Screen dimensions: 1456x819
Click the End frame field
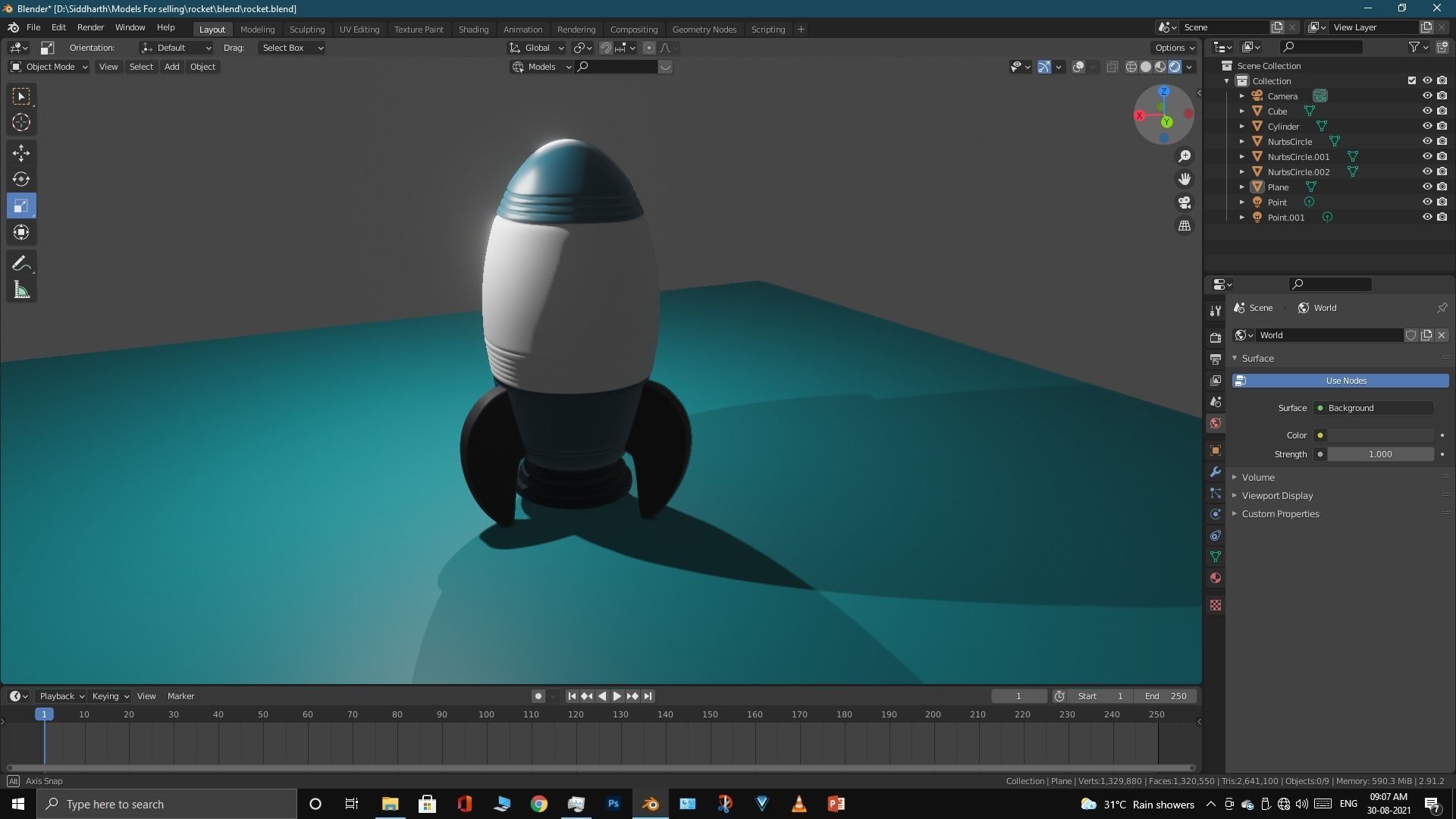(1166, 696)
